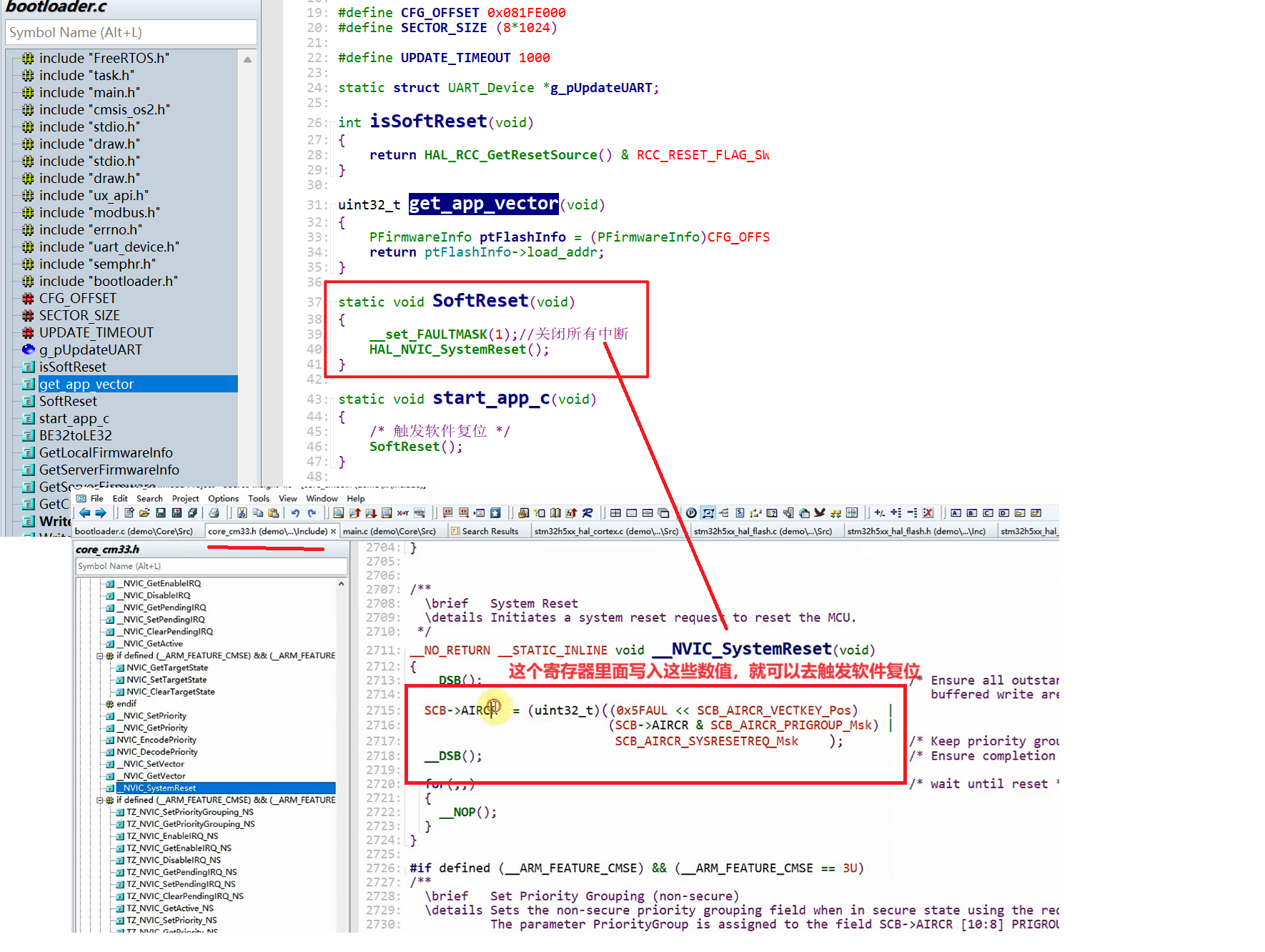Undo the last edit
The height and width of the screenshot is (952, 1265).
click(x=295, y=512)
